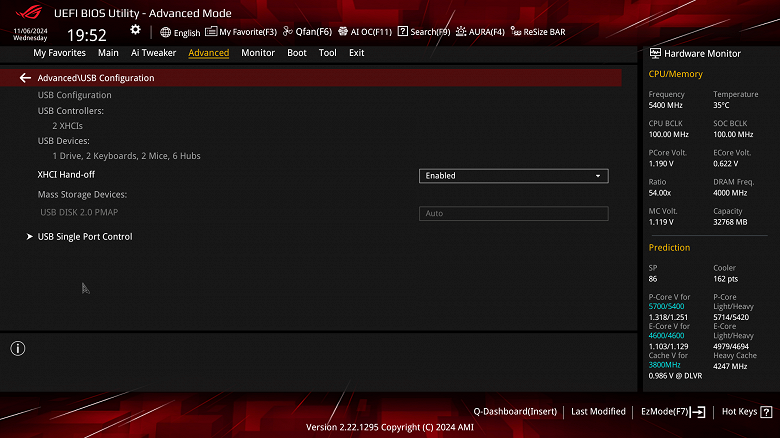Click CPU/Memory heading
The height and width of the screenshot is (438, 780).
click(676, 74)
